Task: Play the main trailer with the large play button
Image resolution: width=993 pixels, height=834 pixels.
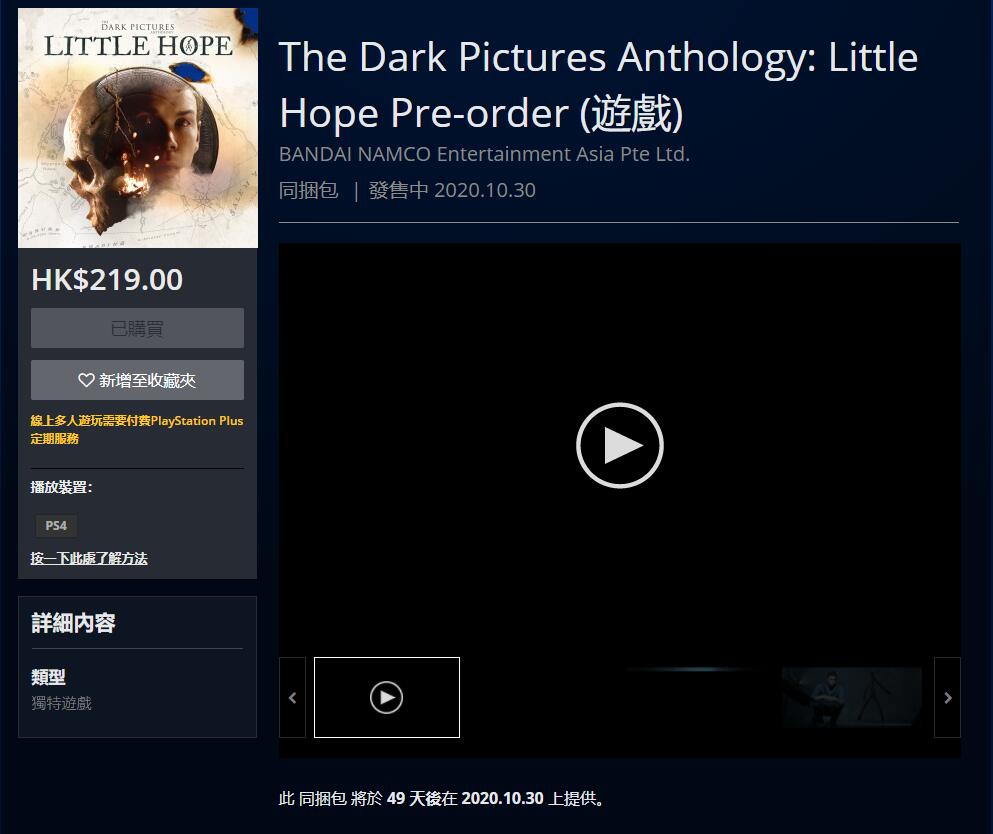Action: click(x=619, y=445)
